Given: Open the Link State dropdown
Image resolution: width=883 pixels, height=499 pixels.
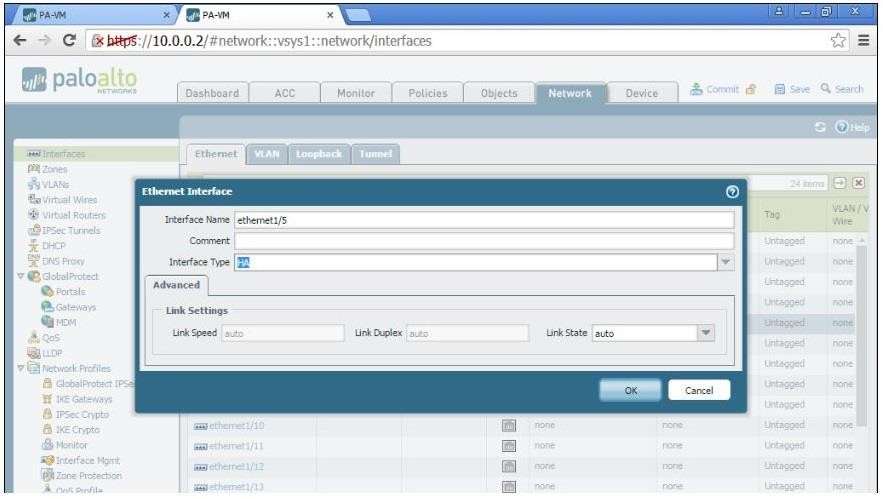Looking at the screenshot, I should [707, 333].
